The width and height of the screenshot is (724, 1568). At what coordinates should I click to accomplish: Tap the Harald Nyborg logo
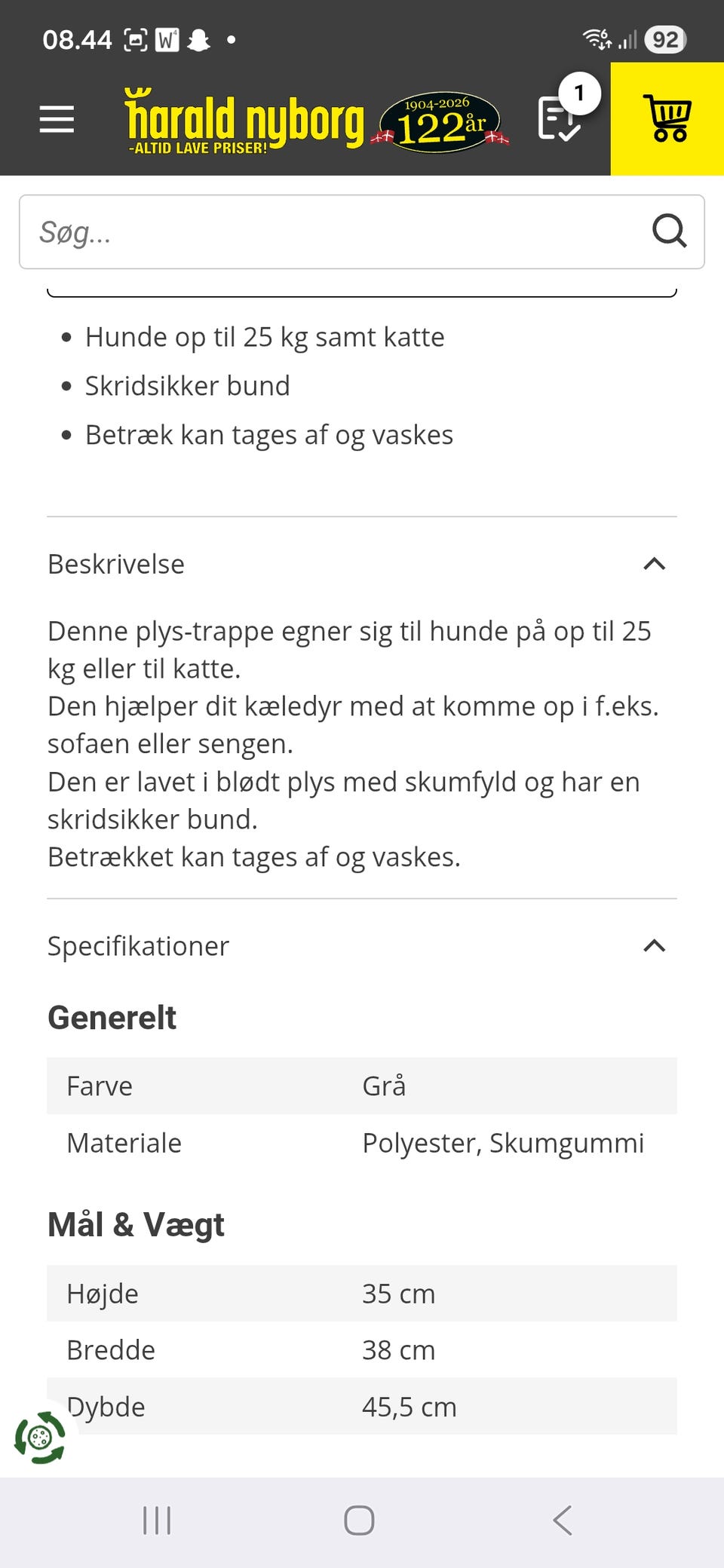point(244,121)
